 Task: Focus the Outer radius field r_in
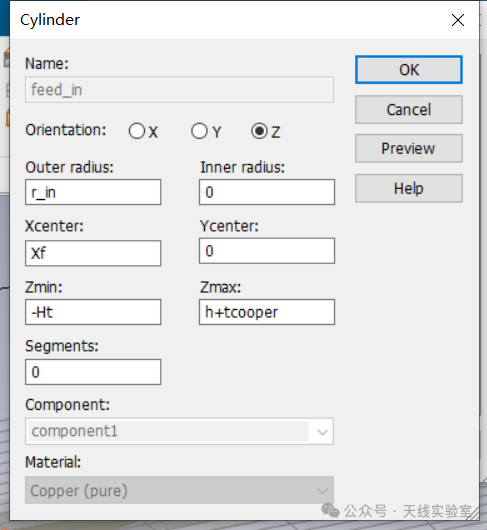[93, 192]
